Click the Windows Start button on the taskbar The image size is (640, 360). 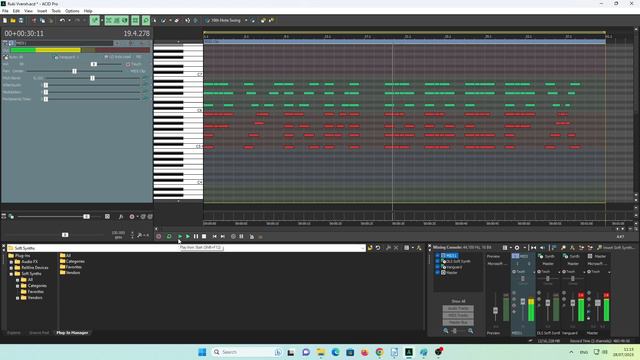click(202, 352)
